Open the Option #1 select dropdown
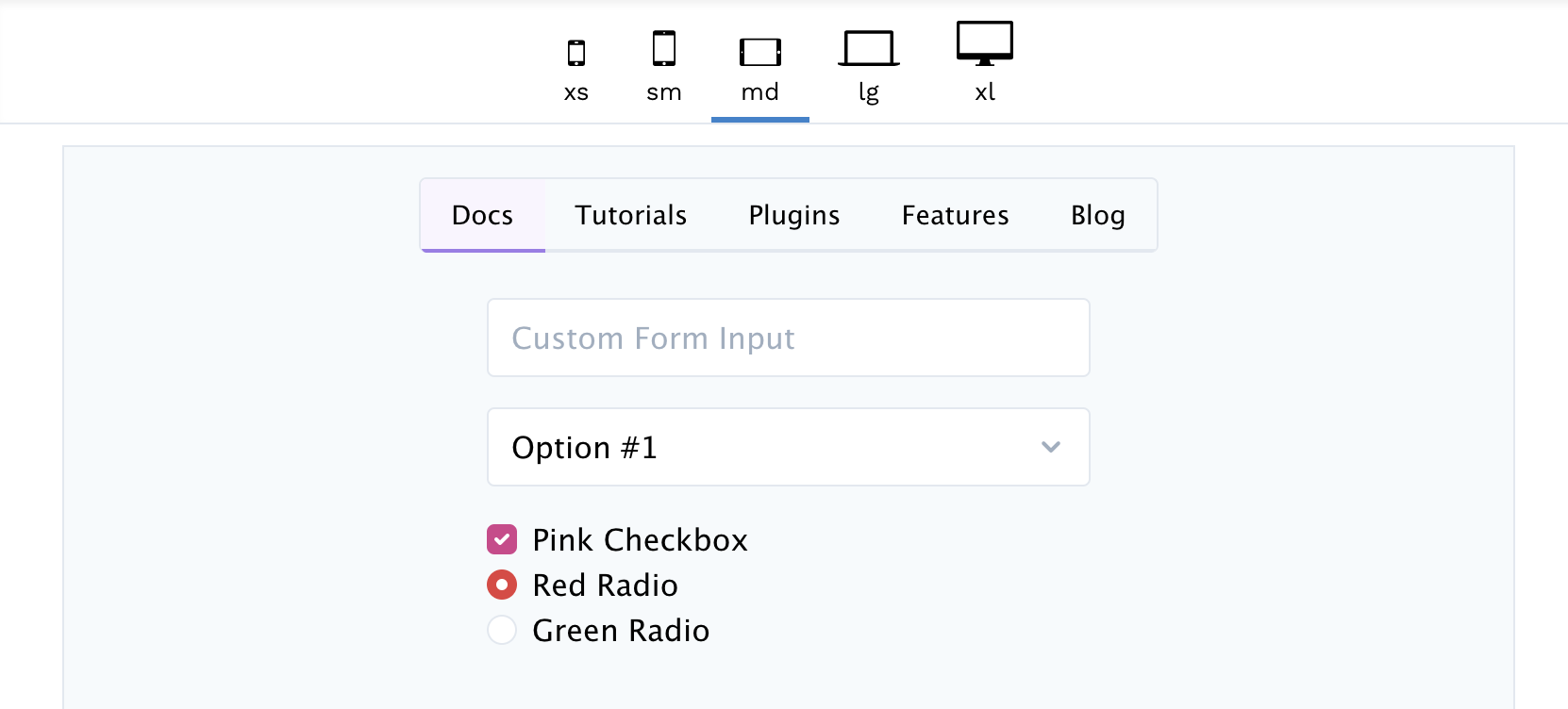The height and width of the screenshot is (709, 1568). pyautogui.click(x=789, y=447)
